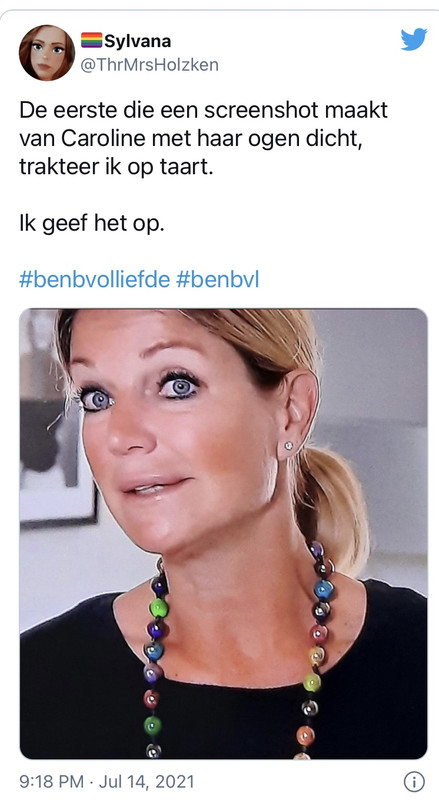This screenshot has height=800, width=439.
Task: Enlarge the embedded photo of the woman
Action: 223,534
